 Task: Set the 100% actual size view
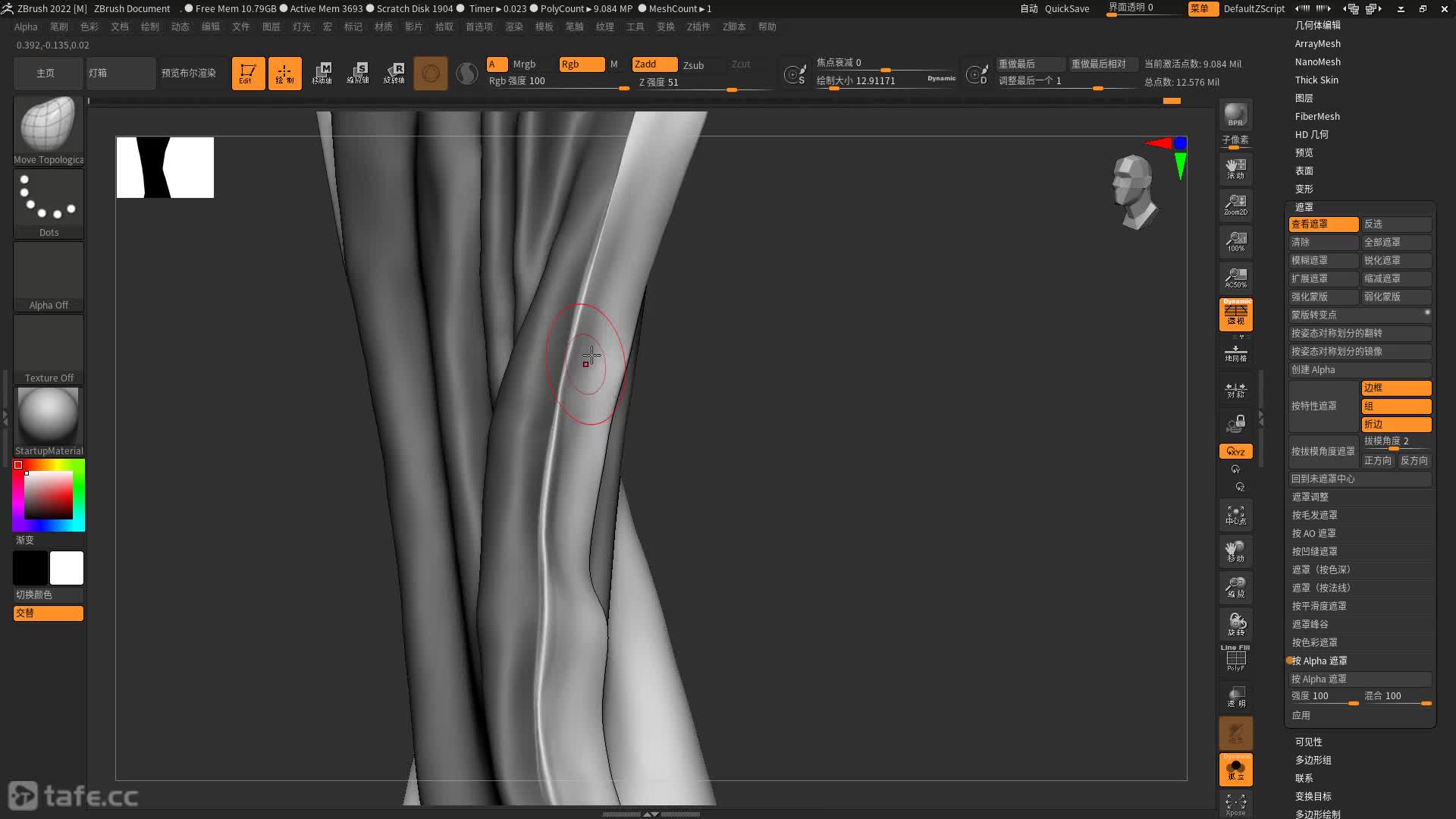[x=1235, y=241]
